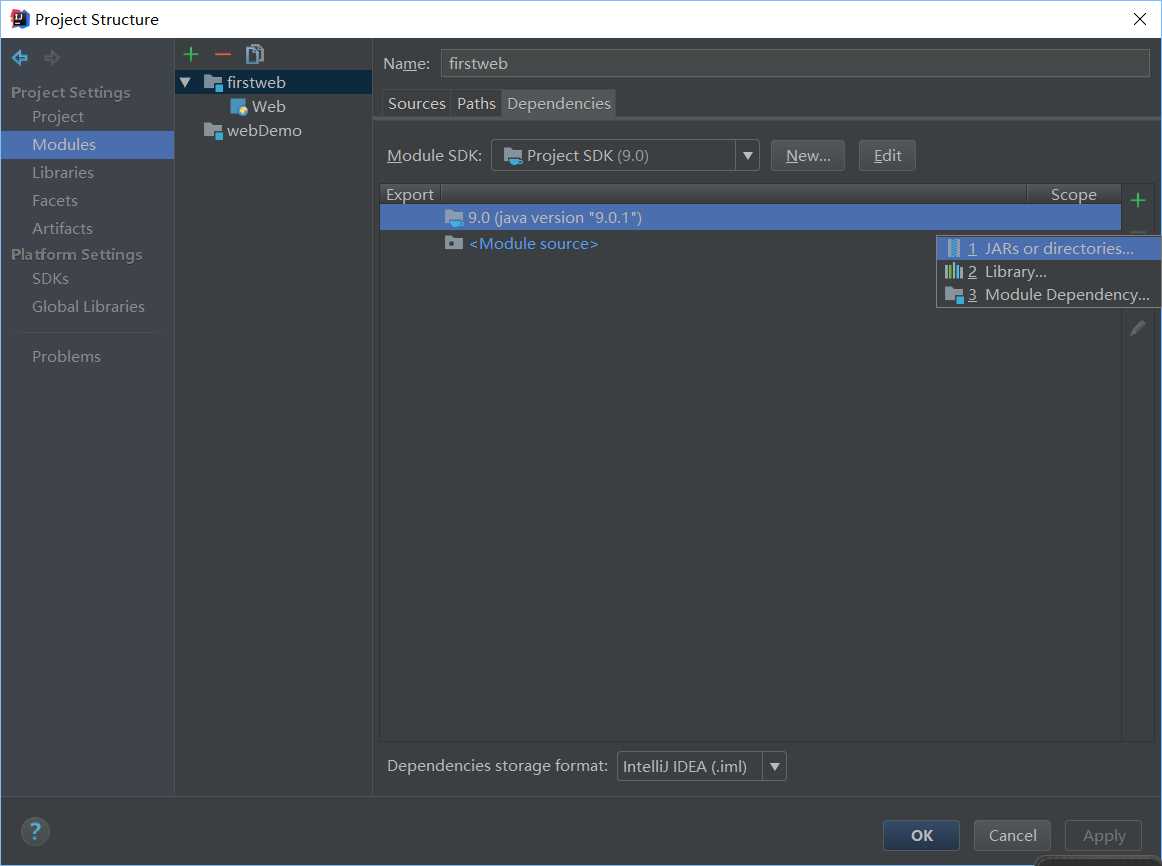Click the Edit SDK button
This screenshot has width=1162, height=866.
887,156
